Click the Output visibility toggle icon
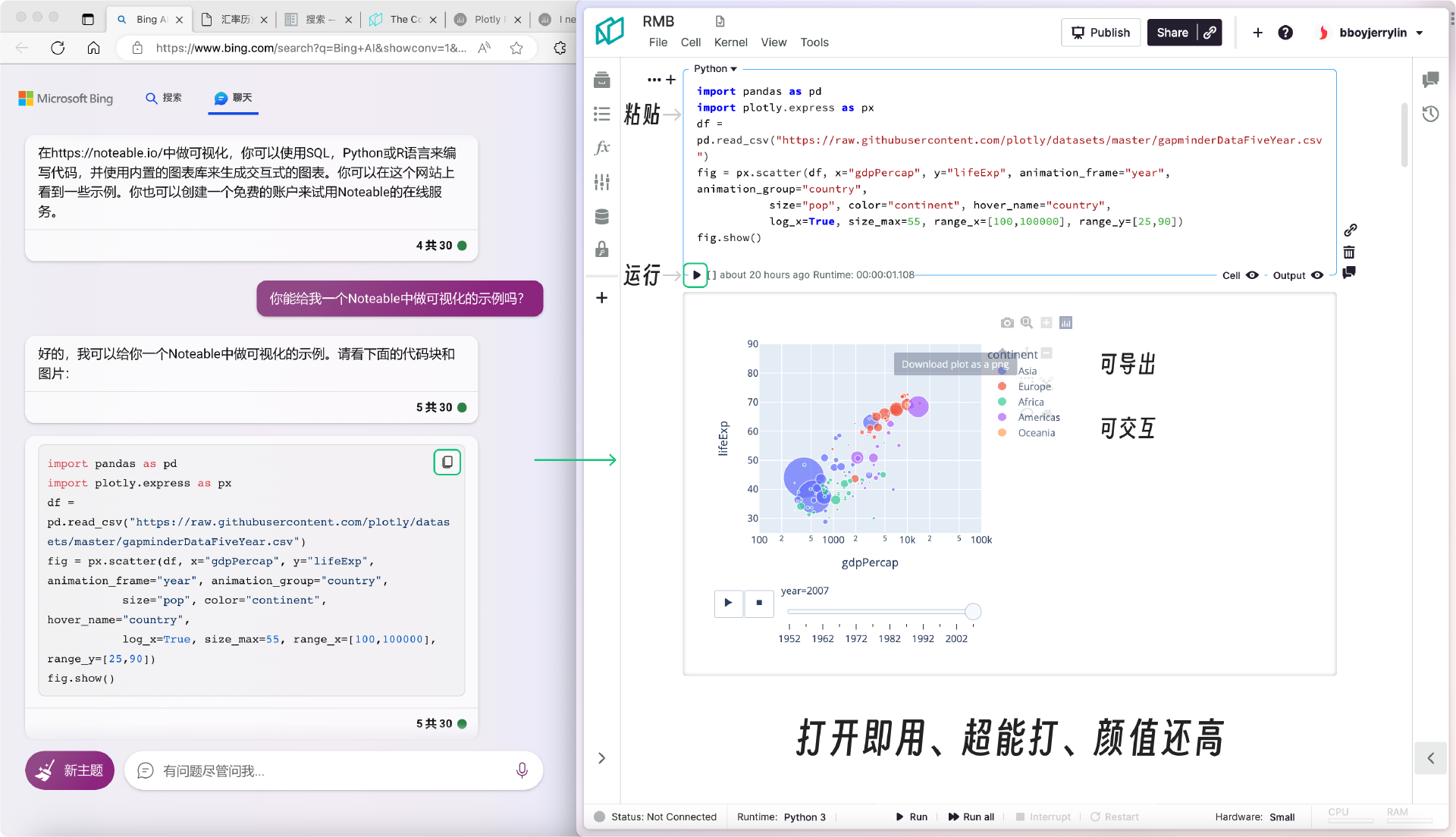The width and height of the screenshot is (1456, 837). 1319,275
